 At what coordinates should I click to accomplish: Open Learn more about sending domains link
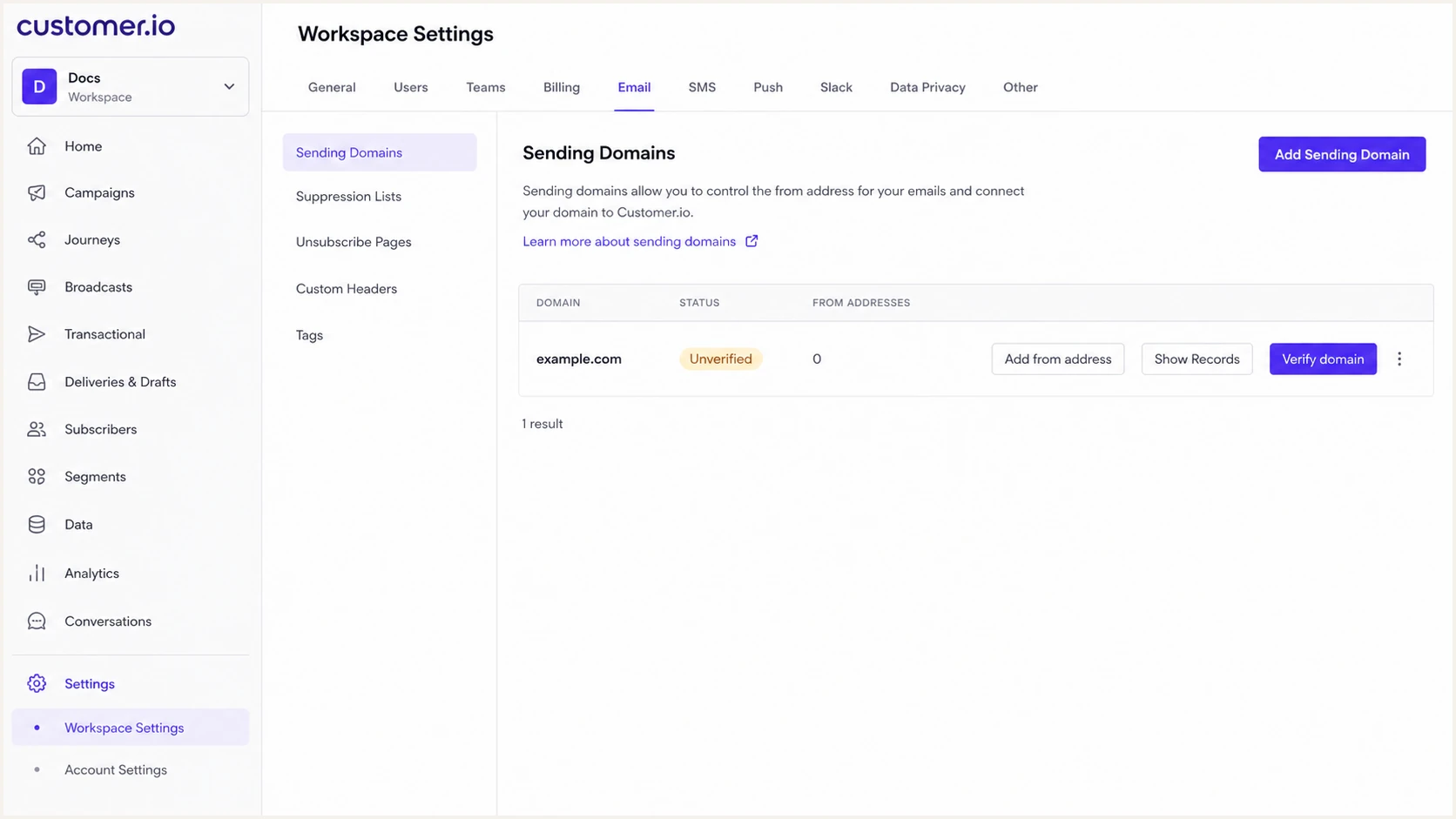pyautogui.click(x=630, y=241)
